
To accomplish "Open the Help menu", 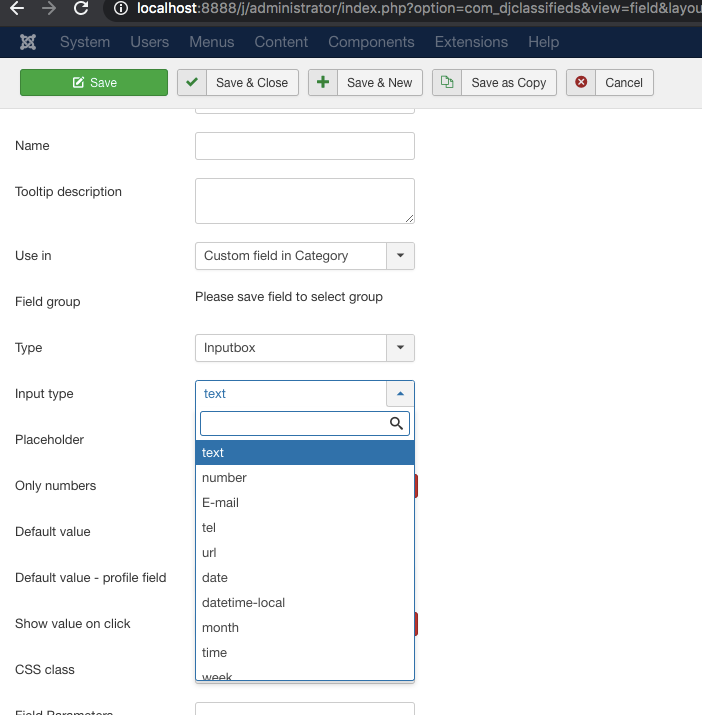I will 543,42.
